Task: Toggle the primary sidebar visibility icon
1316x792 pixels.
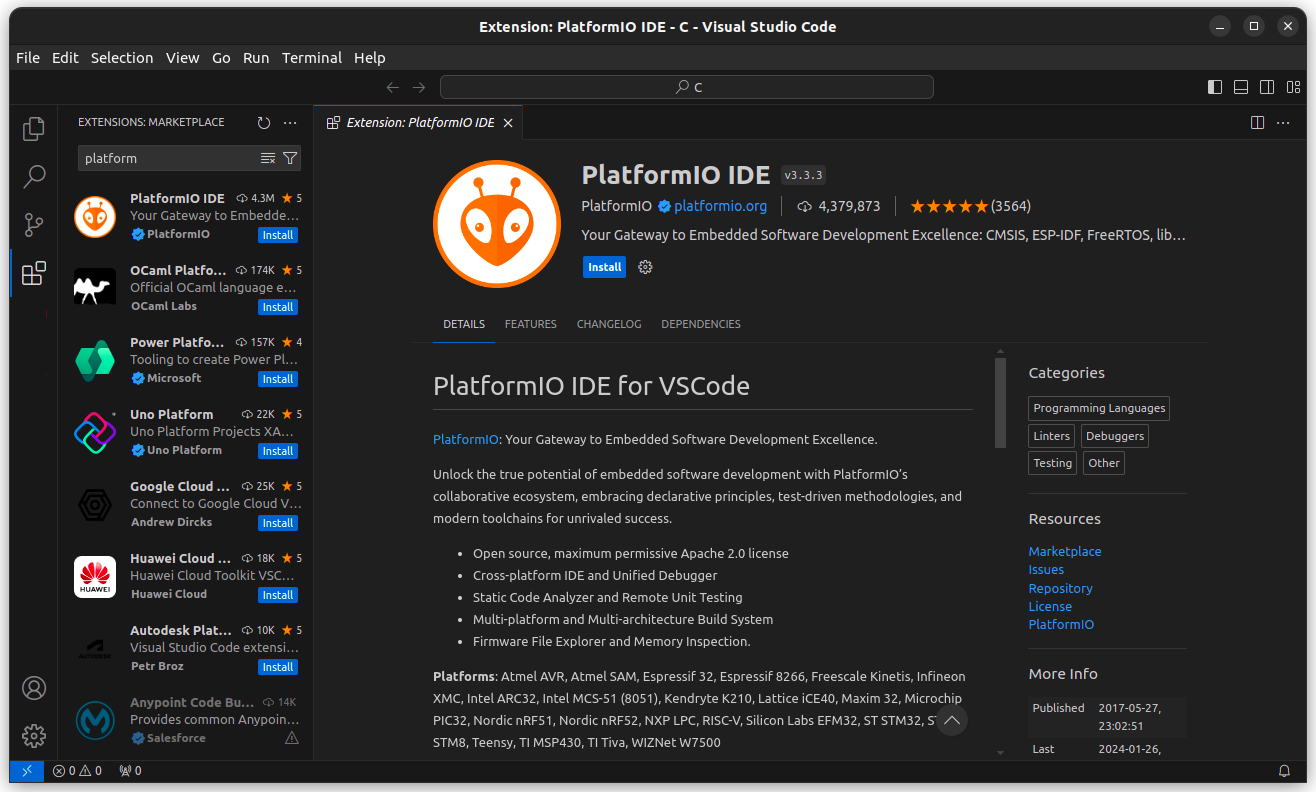Action: tap(1214, 87)
